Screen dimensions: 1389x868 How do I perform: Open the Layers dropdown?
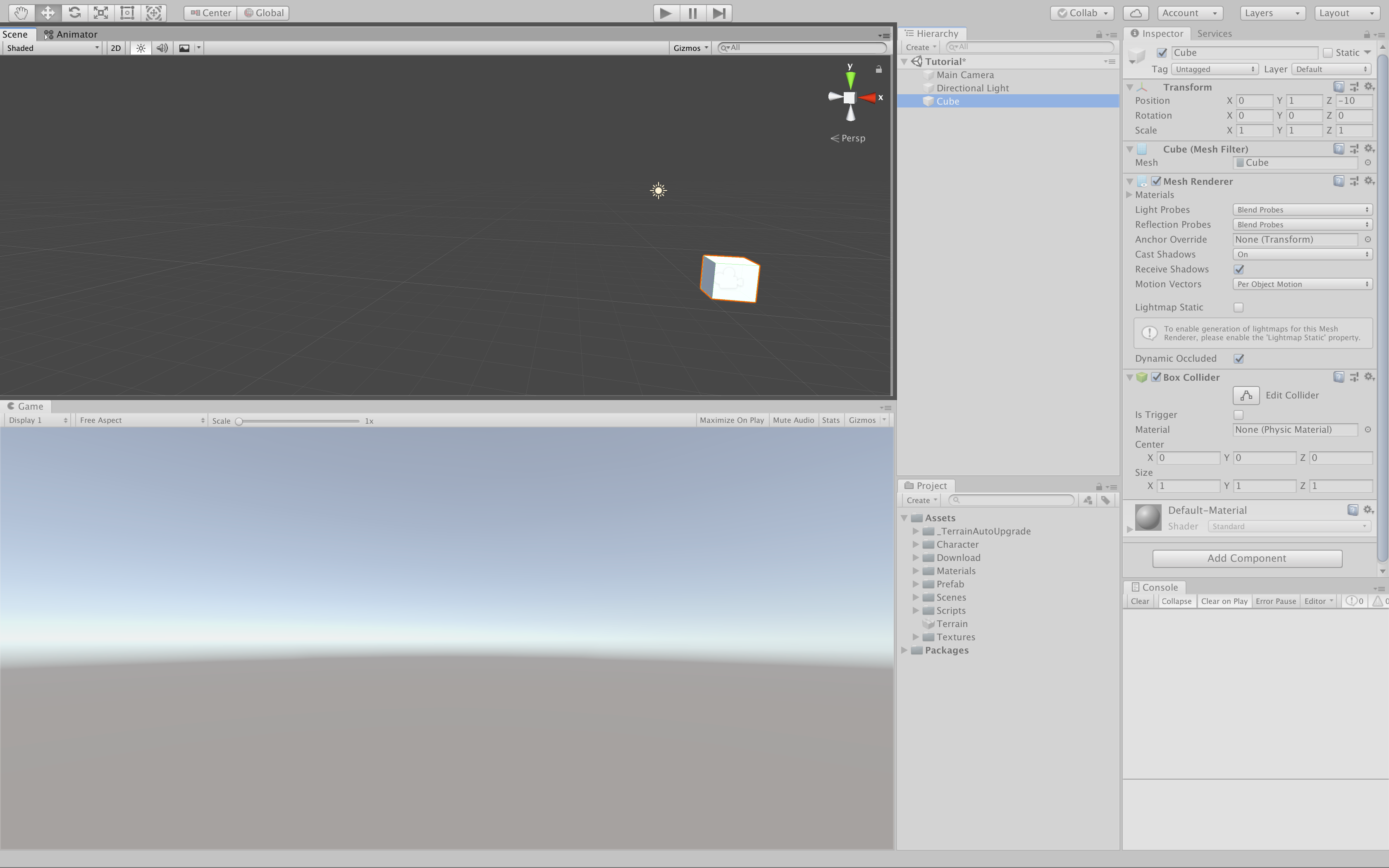1272,13
